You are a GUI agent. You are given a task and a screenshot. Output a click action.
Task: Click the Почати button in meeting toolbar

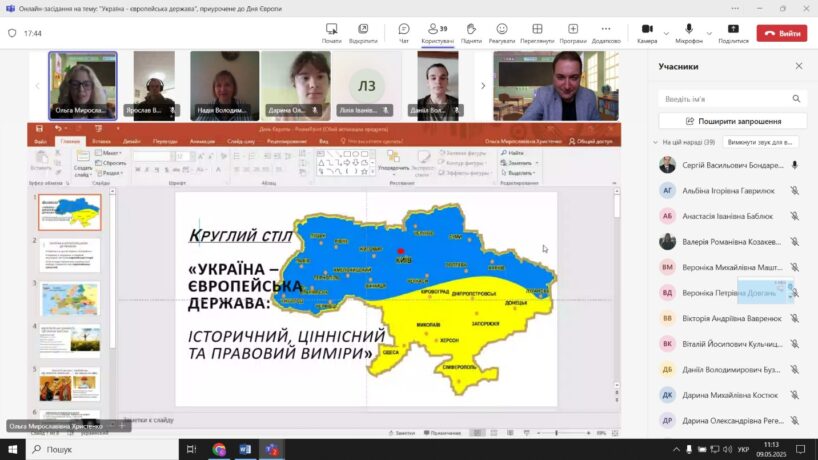[x=332, y=32]
